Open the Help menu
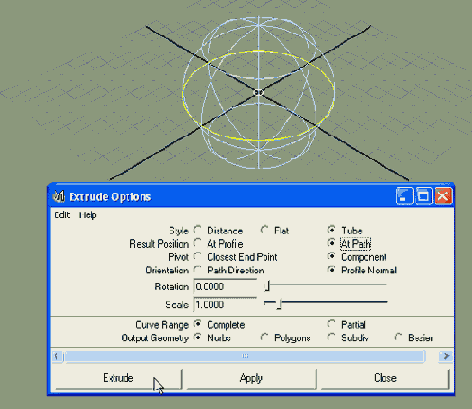This screenshot has height=409, width=472. click(88, 215)
